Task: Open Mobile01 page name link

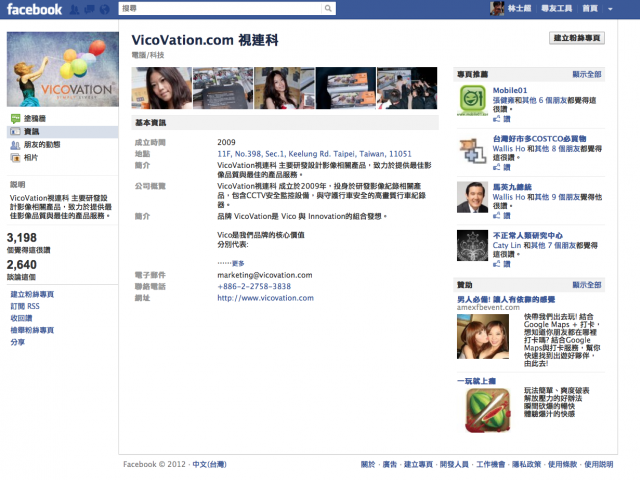Action: 510,90
